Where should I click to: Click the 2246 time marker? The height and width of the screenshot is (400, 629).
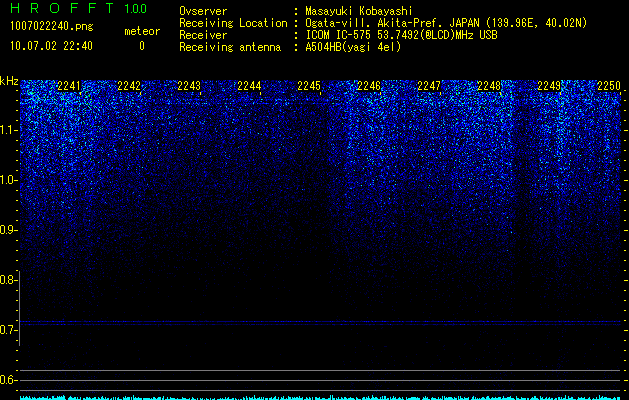[369, 86]
